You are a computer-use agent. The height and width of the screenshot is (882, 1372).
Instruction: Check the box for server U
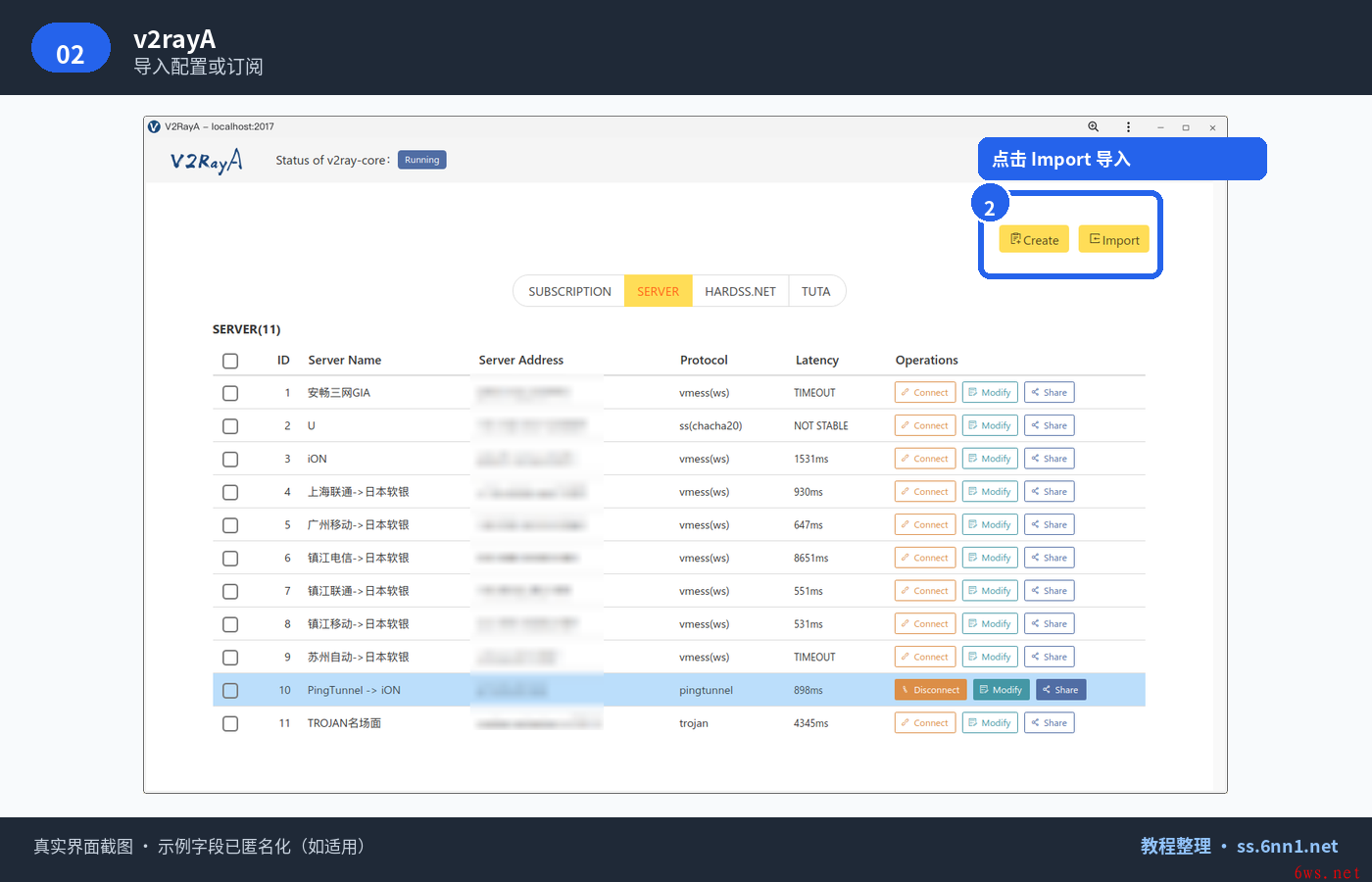point(230,426)
